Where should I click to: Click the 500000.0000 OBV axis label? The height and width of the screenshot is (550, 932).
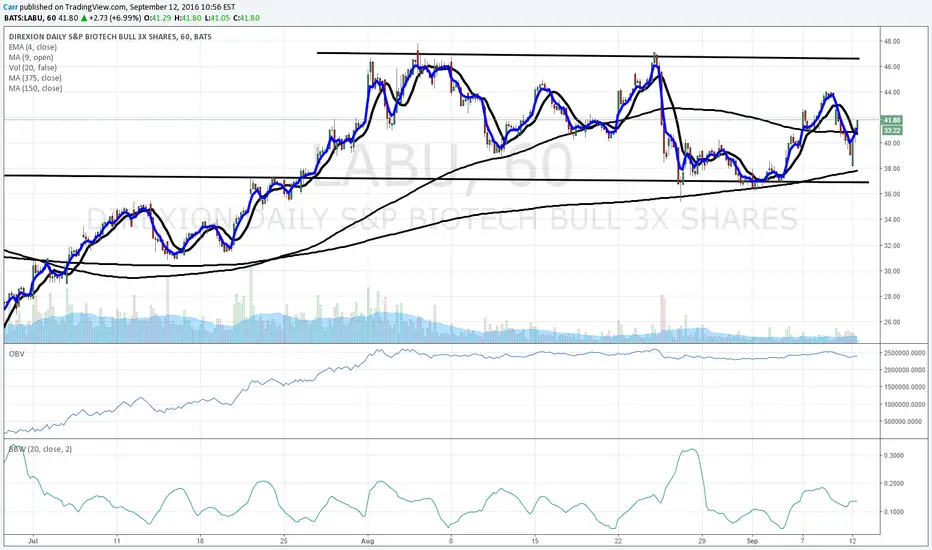click(x=903, y=422)
